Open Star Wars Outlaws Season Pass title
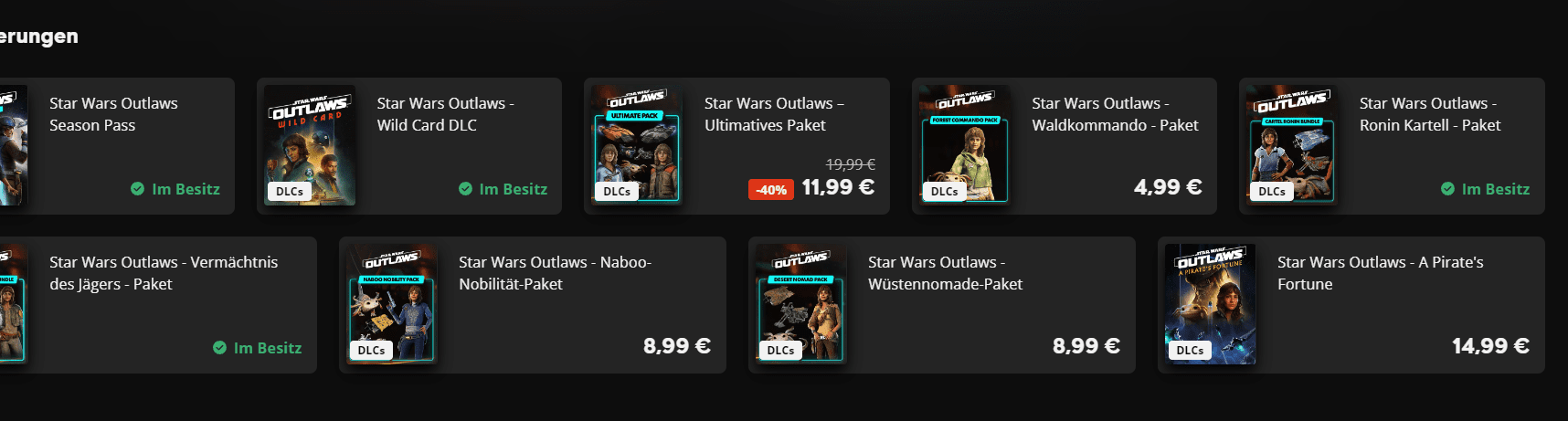The width and height of the screenshot is (1568, 421). (113, 114)
